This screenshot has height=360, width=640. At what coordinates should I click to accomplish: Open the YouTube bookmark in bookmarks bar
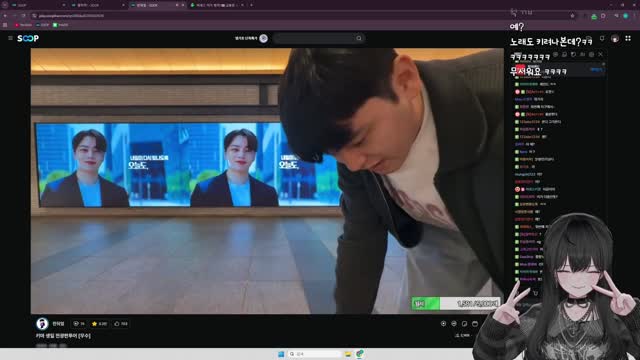point(23,25)
